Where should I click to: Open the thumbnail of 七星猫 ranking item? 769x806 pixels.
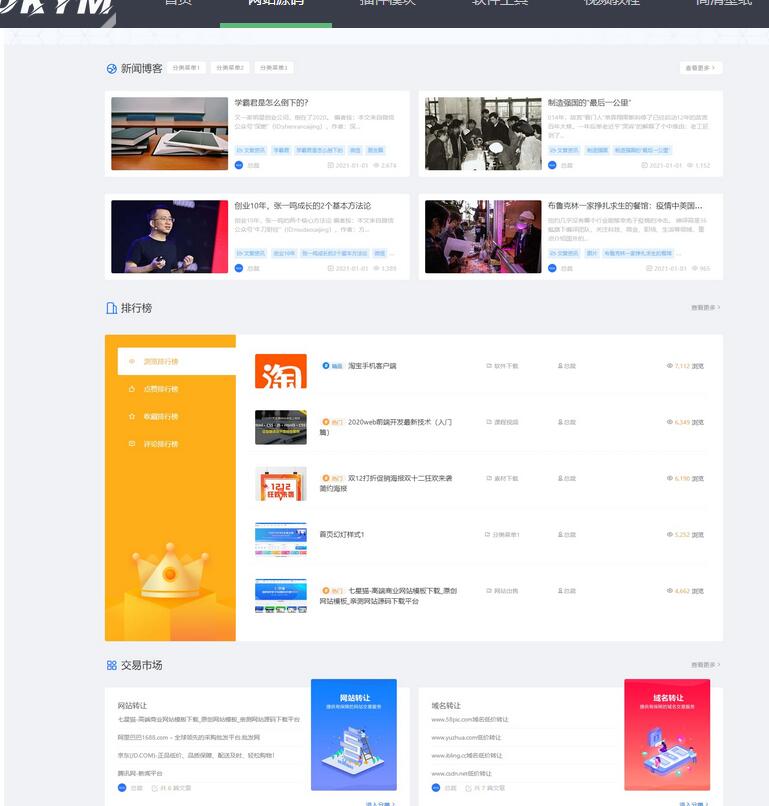click(281, 596)
